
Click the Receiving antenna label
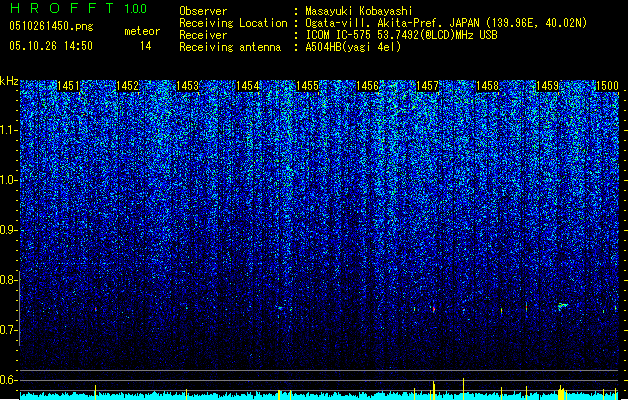[230, 47]
